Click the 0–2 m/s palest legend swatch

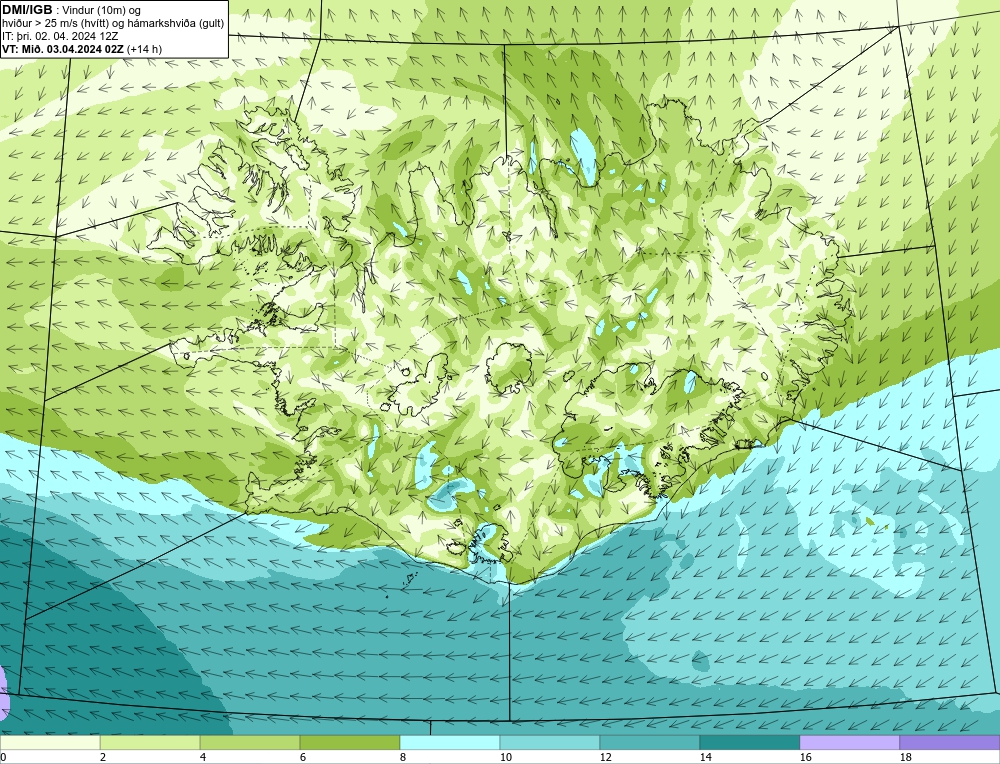coord(50,743)
